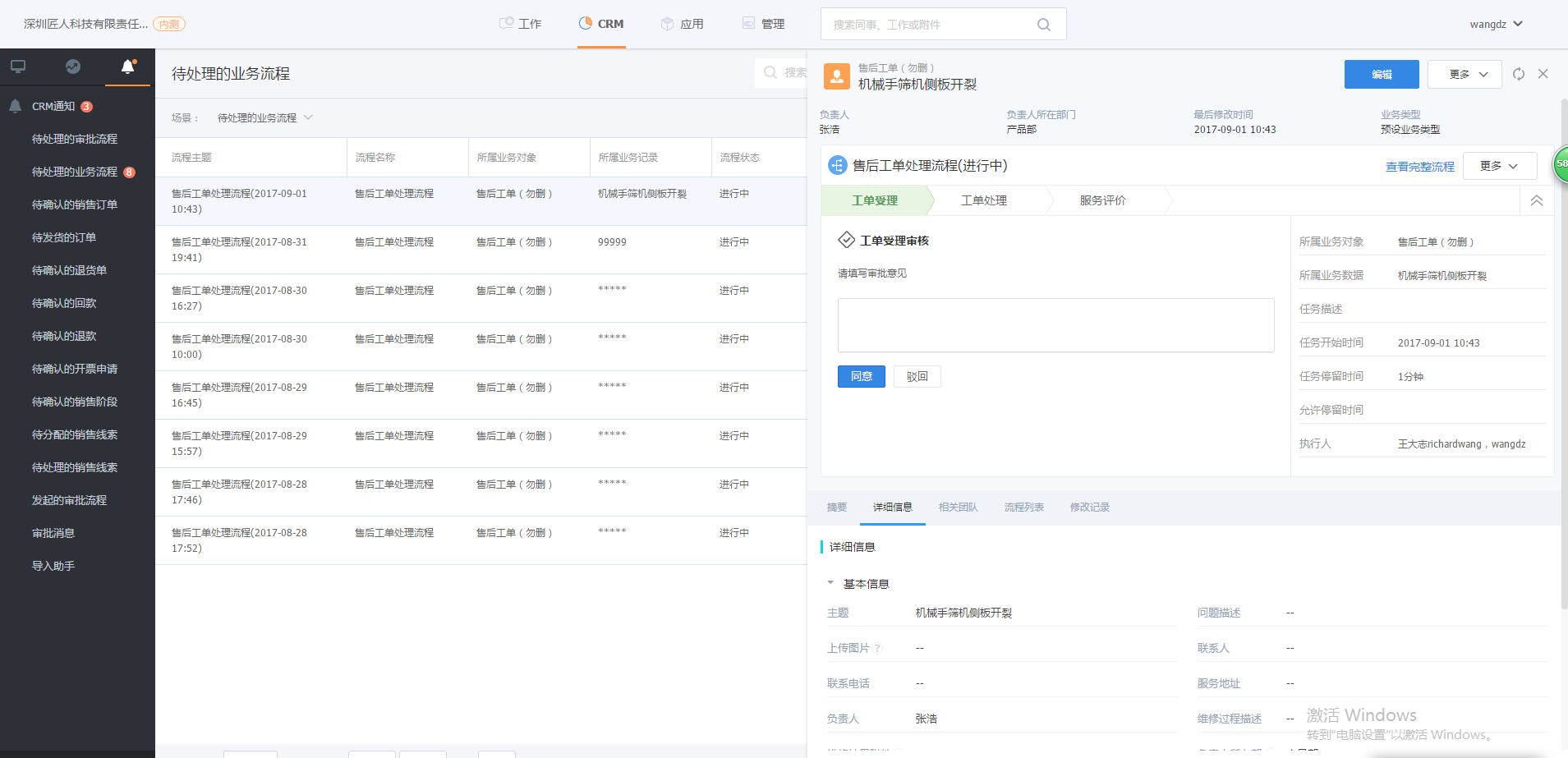Click the help icon beside 上传图片
This screenshot has height=758, width=1568.
pyautogui.click(x=878, y=649)
